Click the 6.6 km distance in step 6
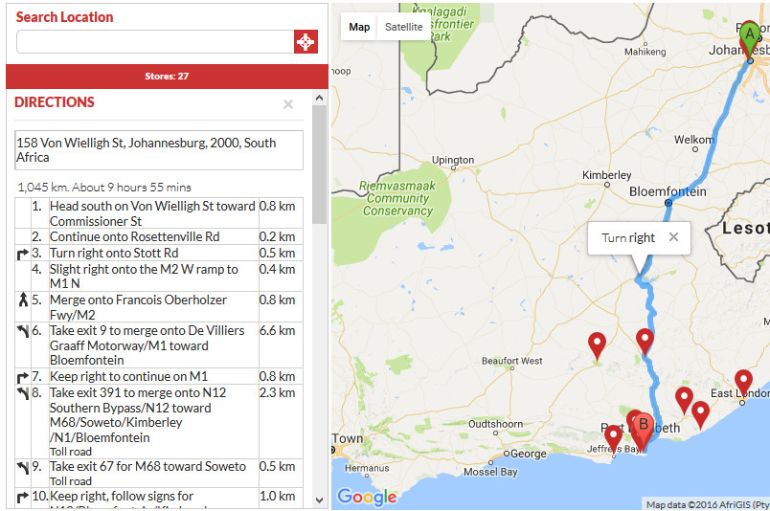 (x=277, y=330)
